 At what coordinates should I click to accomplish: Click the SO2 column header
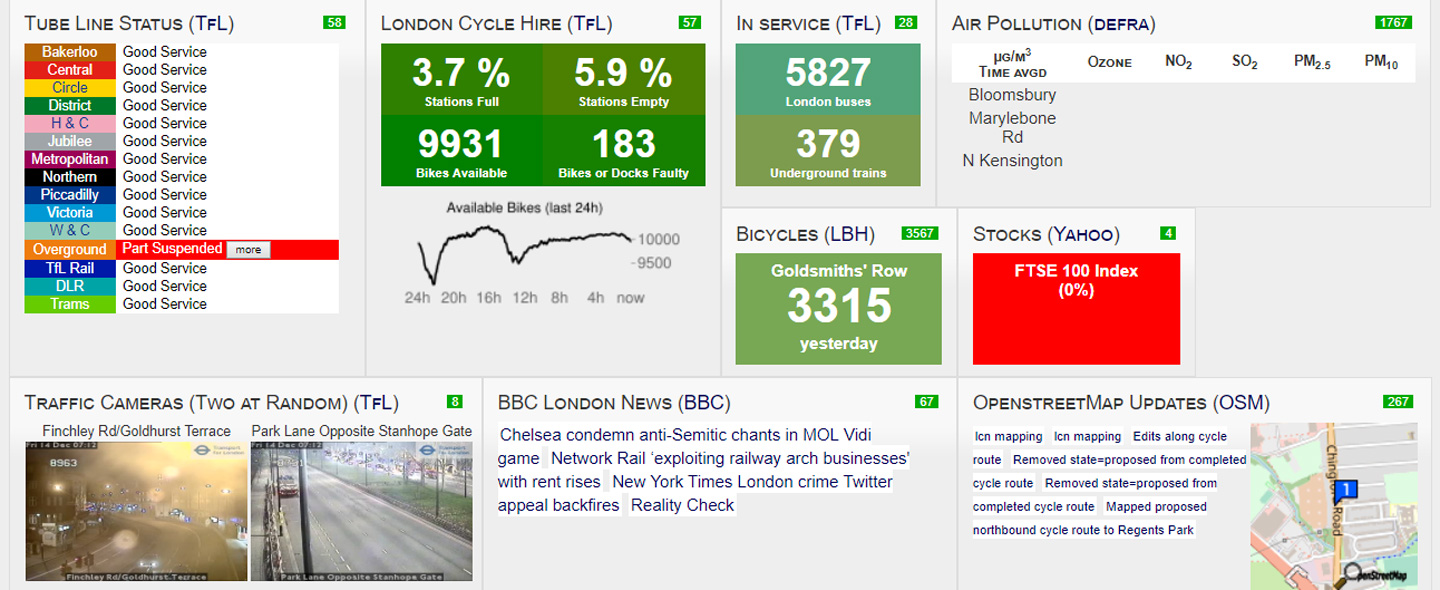pyautogui.click(x=1245, y=62)
